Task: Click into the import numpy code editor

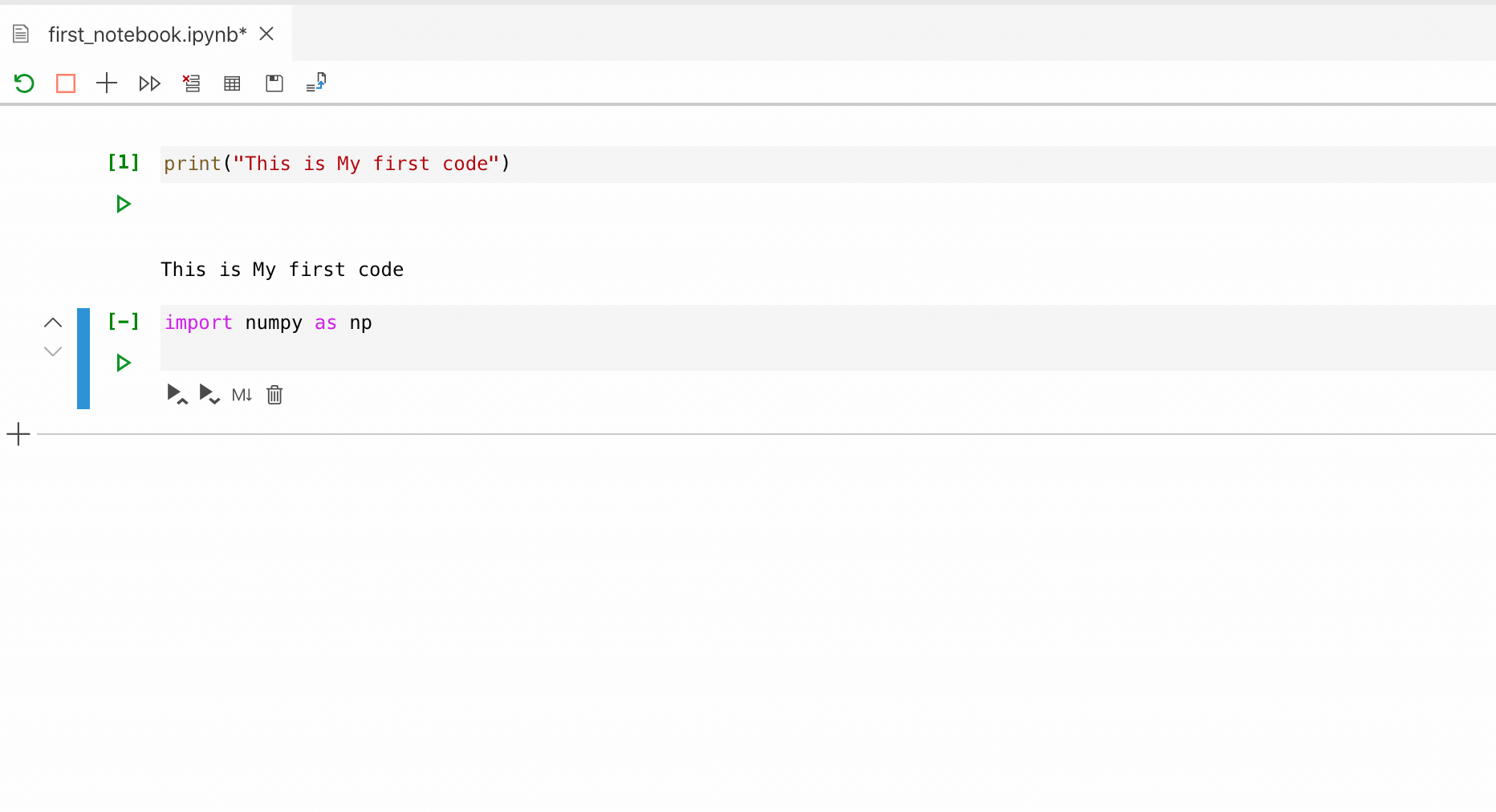Action: click(x=828, y=338)
